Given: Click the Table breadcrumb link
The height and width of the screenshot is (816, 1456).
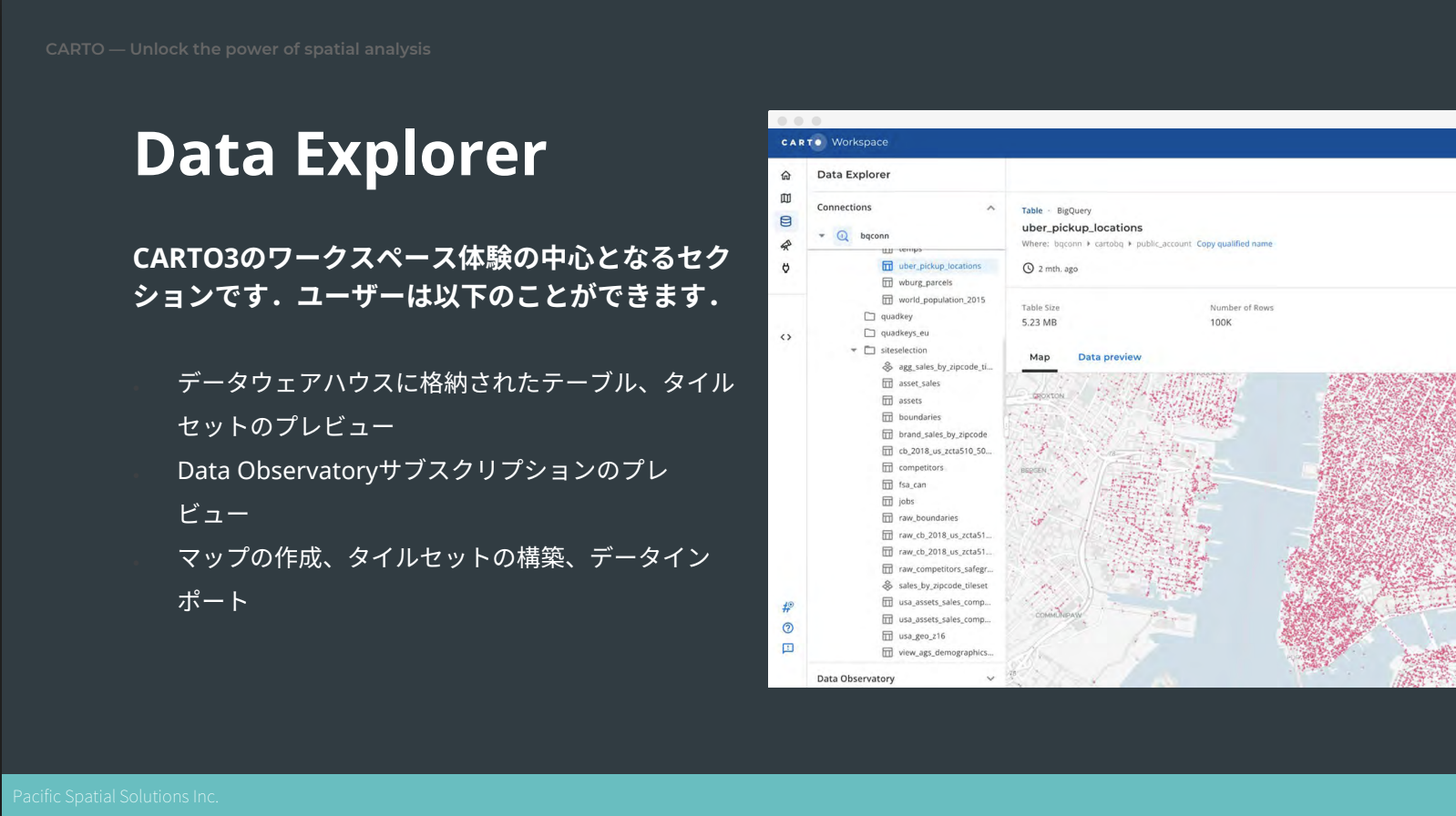Looking at the screenshot, I should pyautogui.click(x=1031, y=210).
